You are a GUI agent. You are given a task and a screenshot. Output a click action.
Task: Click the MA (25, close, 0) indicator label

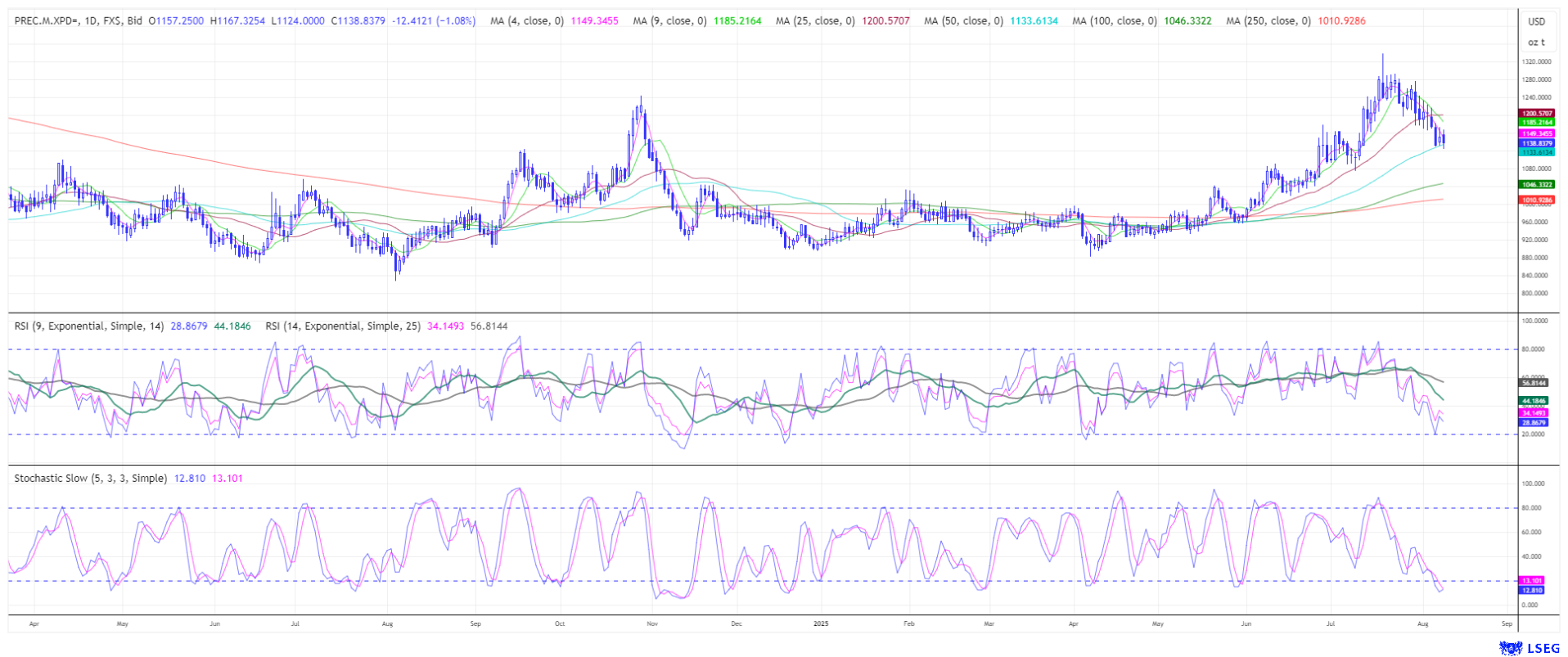coord(814,20)
